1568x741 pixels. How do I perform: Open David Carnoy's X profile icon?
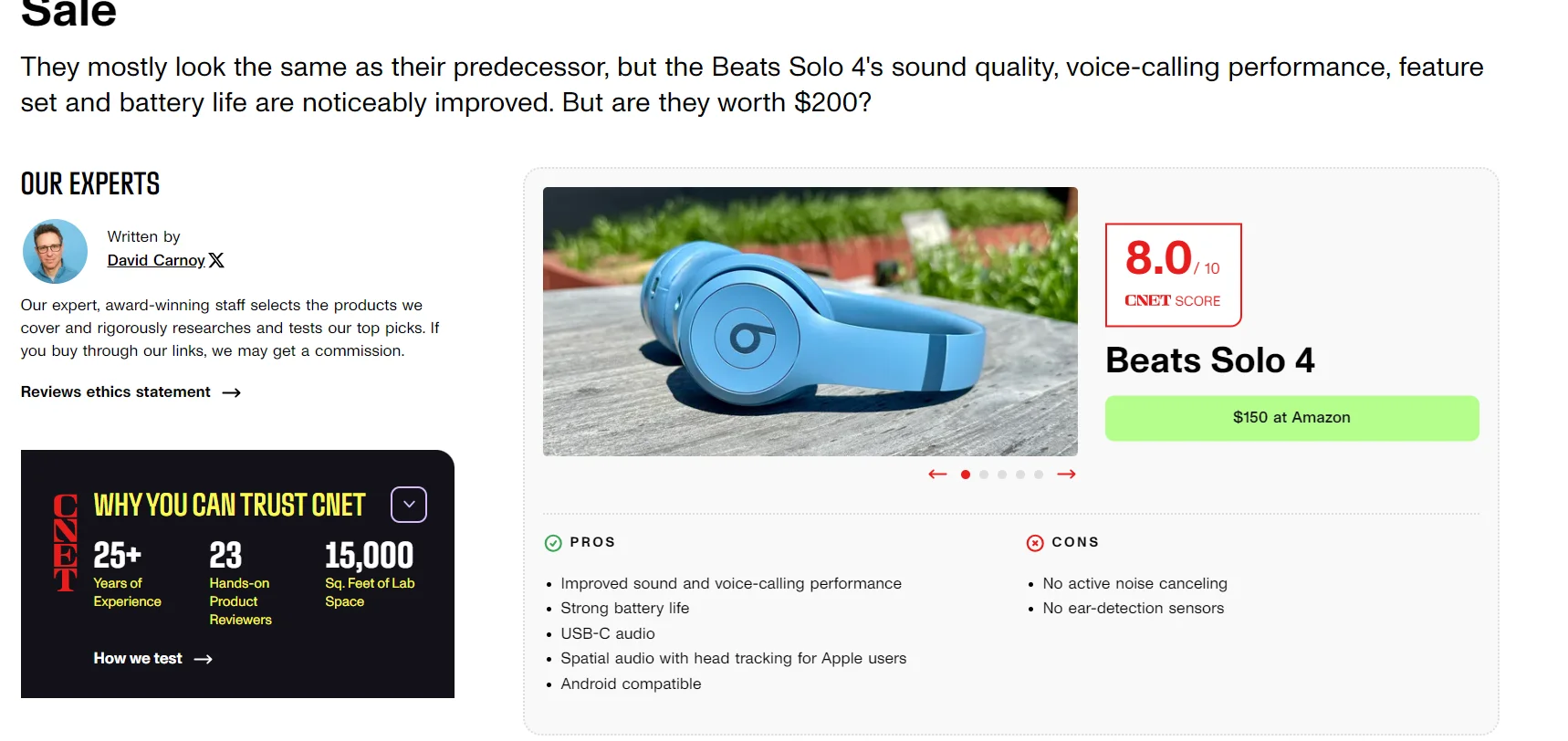click(216, 260)
